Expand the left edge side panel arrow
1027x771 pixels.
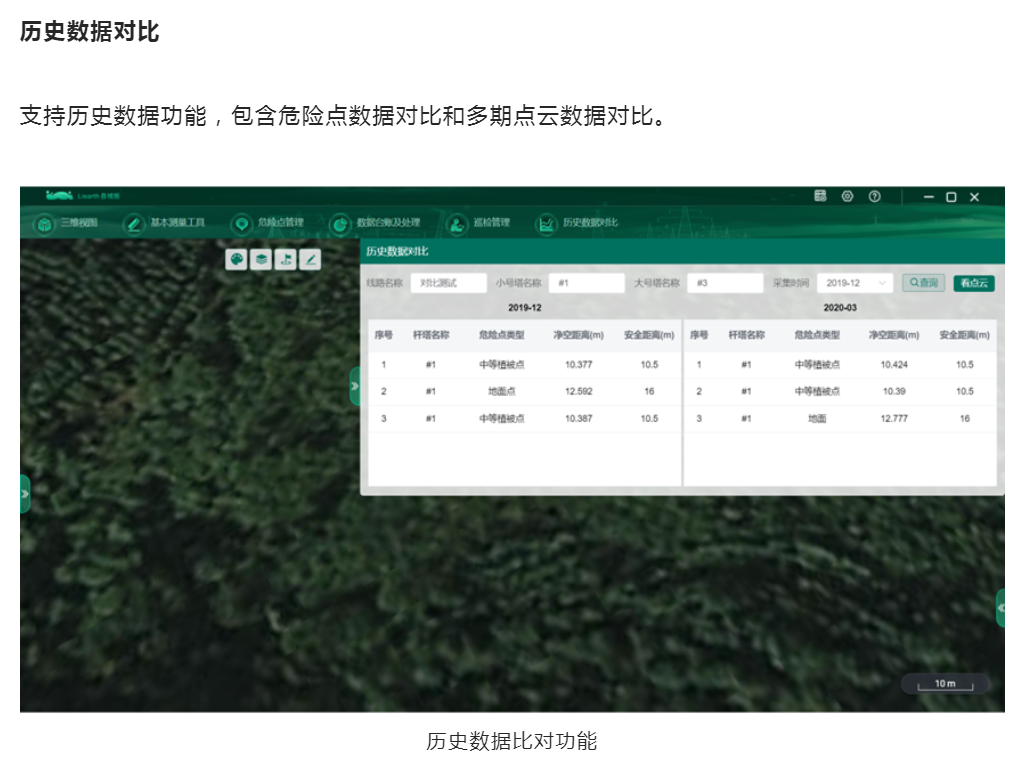click(25, 493)
